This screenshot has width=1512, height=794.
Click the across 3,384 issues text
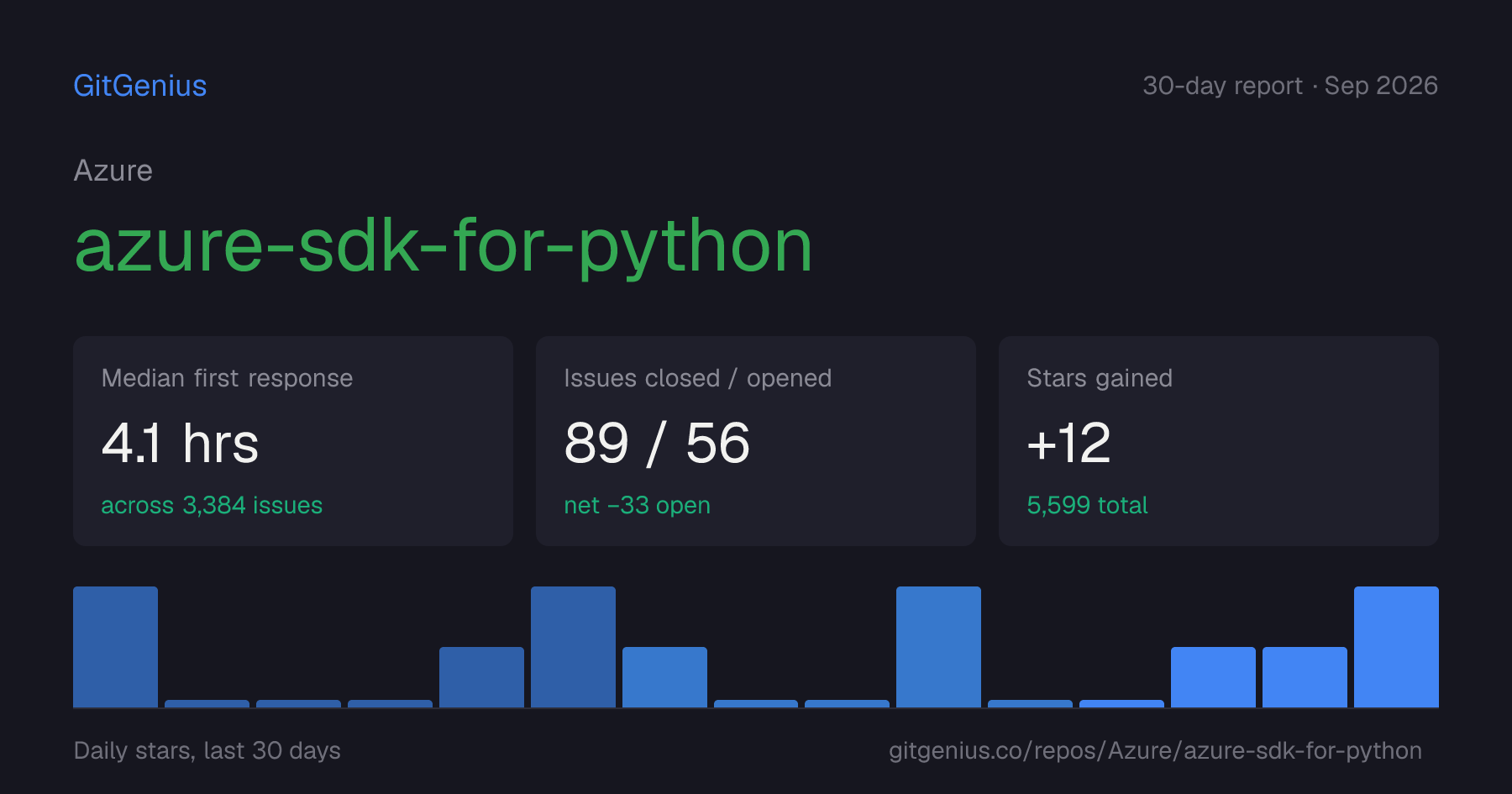click(212, 505)
